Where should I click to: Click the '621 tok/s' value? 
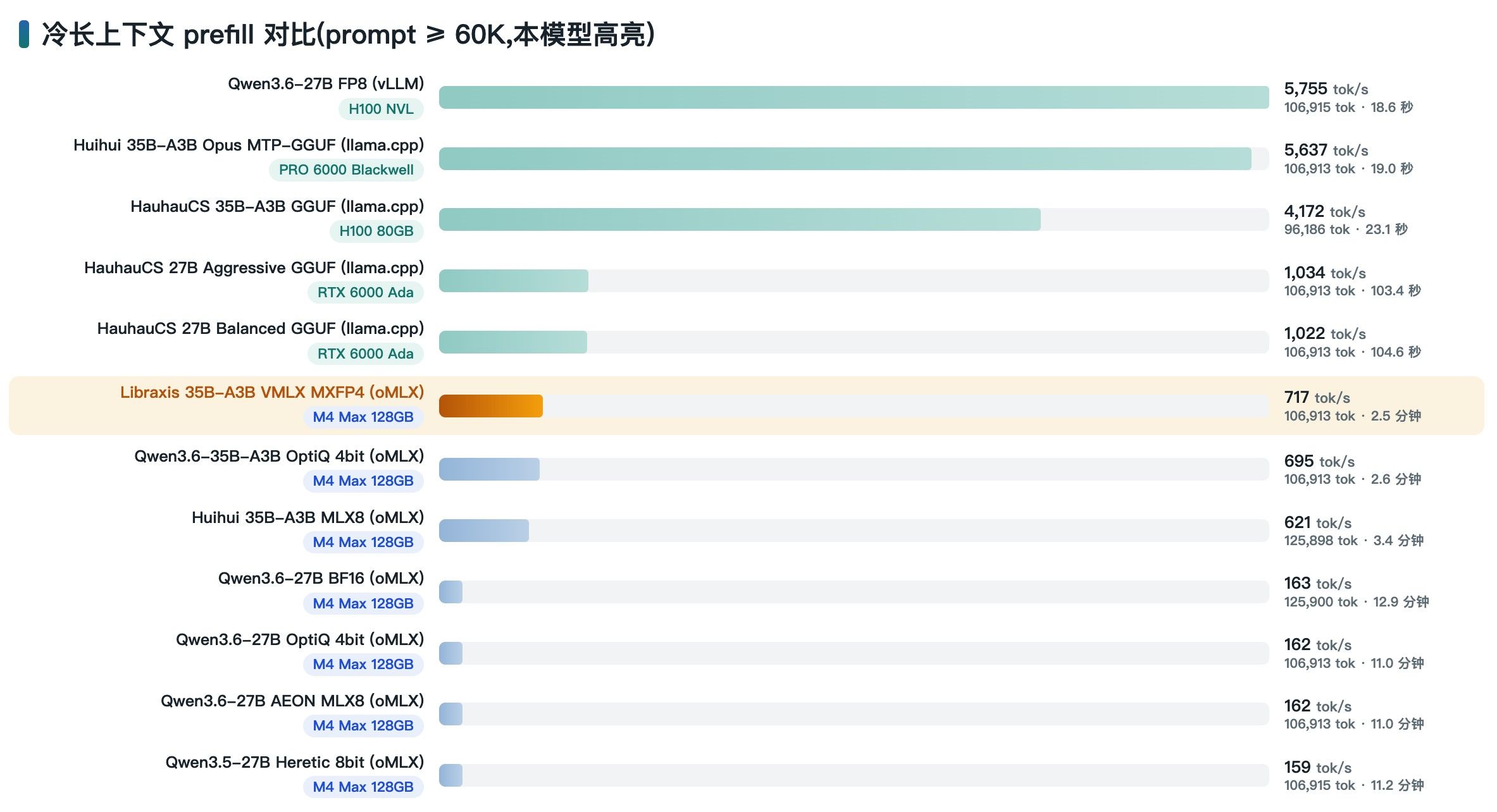coord(1317,523)
